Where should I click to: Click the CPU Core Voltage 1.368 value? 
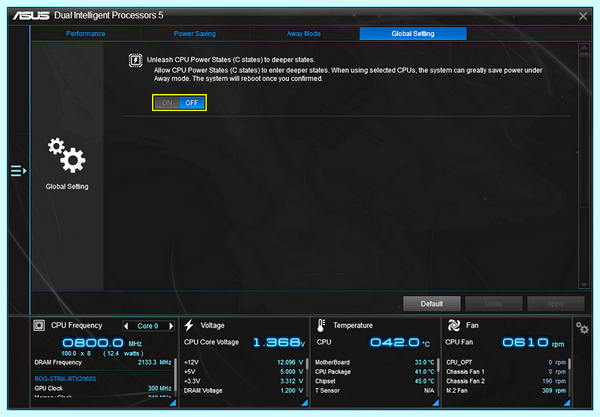click(279, 342)
